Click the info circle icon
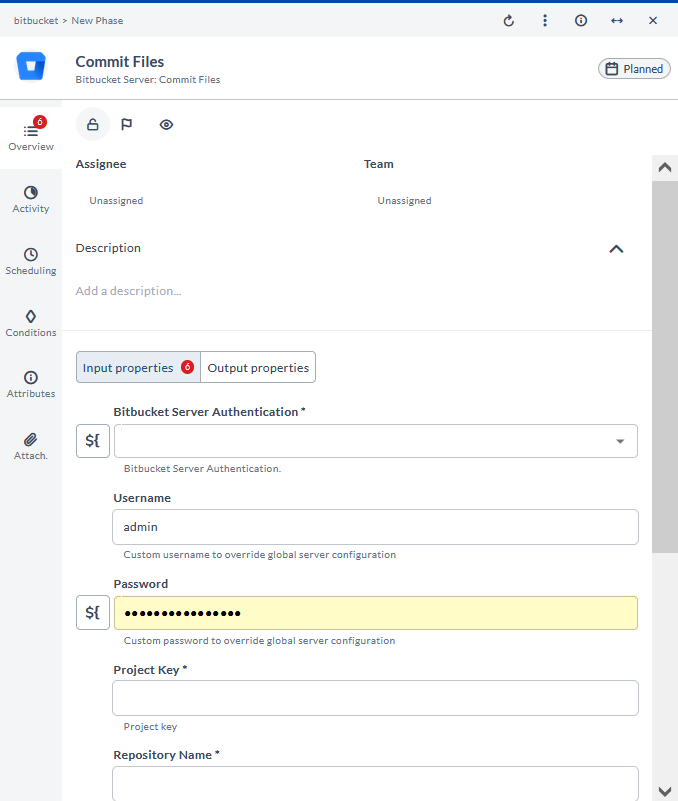 pyautogui.click(x=581, y=21)
